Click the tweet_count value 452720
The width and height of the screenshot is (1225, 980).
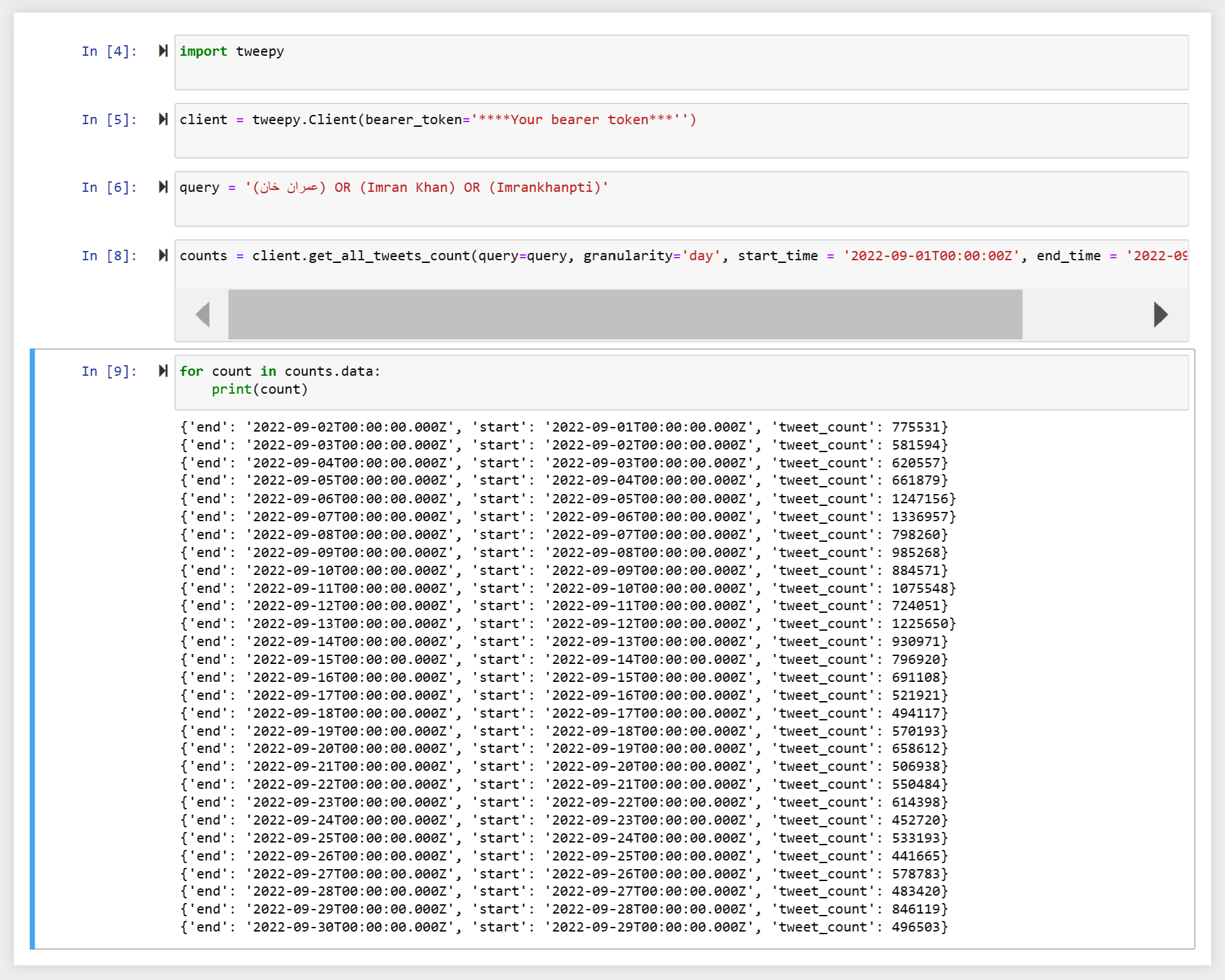click(x=916, y=820)
